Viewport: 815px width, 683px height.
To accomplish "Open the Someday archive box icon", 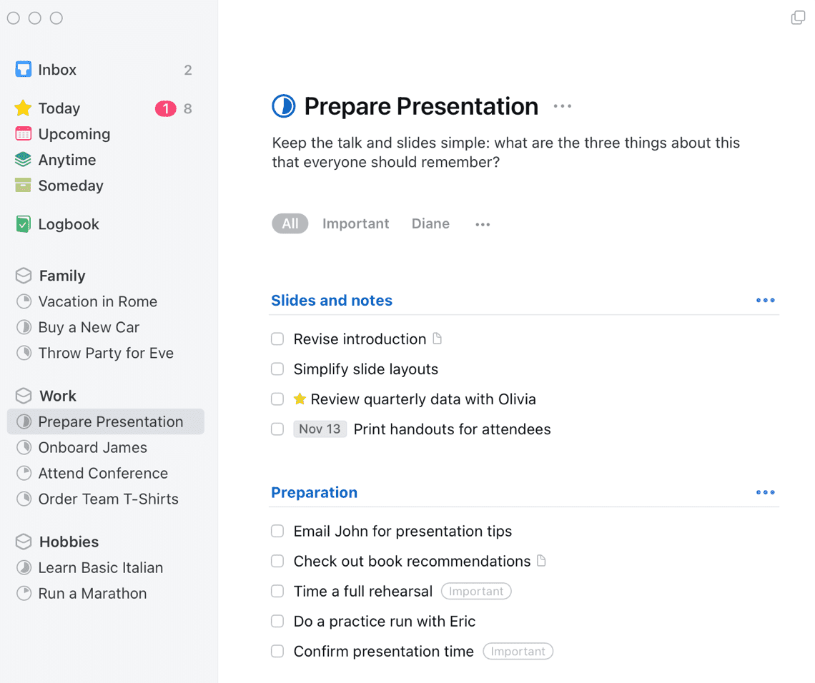I will [23, 186].
